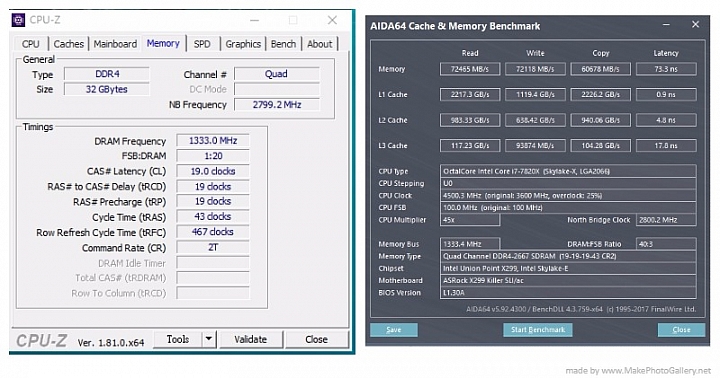Click the Quad channel field

[x=277, y=74]
